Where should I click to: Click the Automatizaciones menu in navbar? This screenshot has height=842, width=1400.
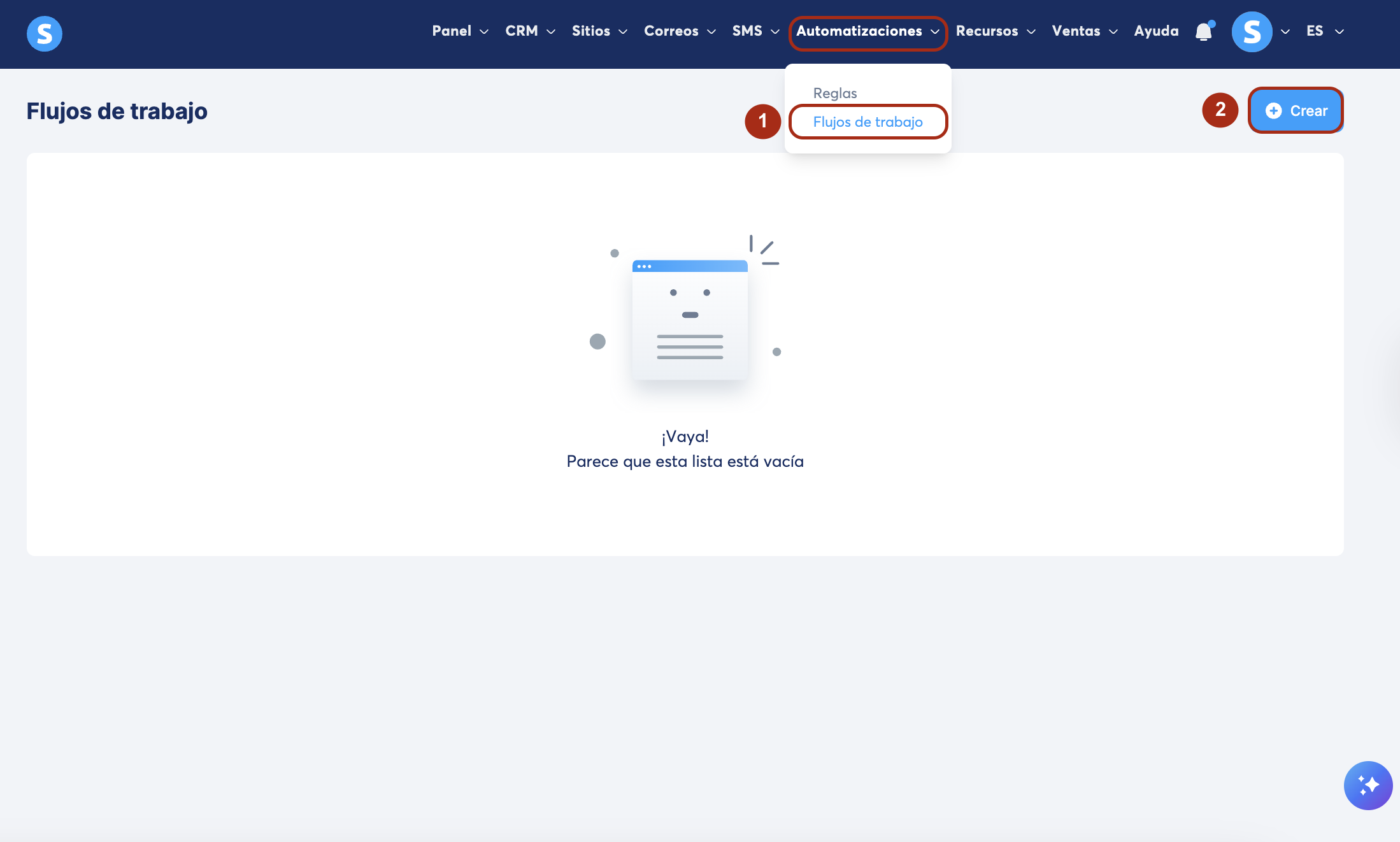867,31
